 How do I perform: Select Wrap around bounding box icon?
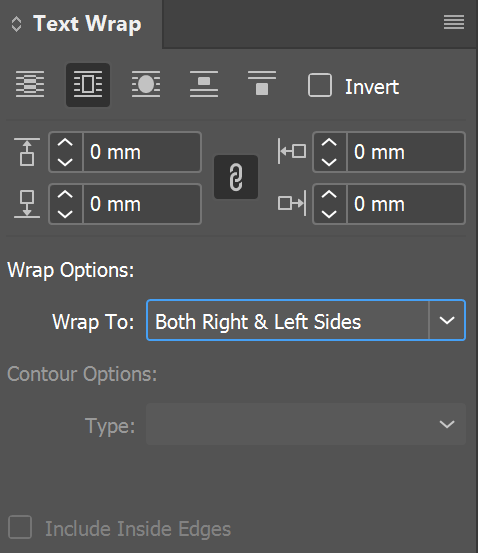tap(88, 85)
